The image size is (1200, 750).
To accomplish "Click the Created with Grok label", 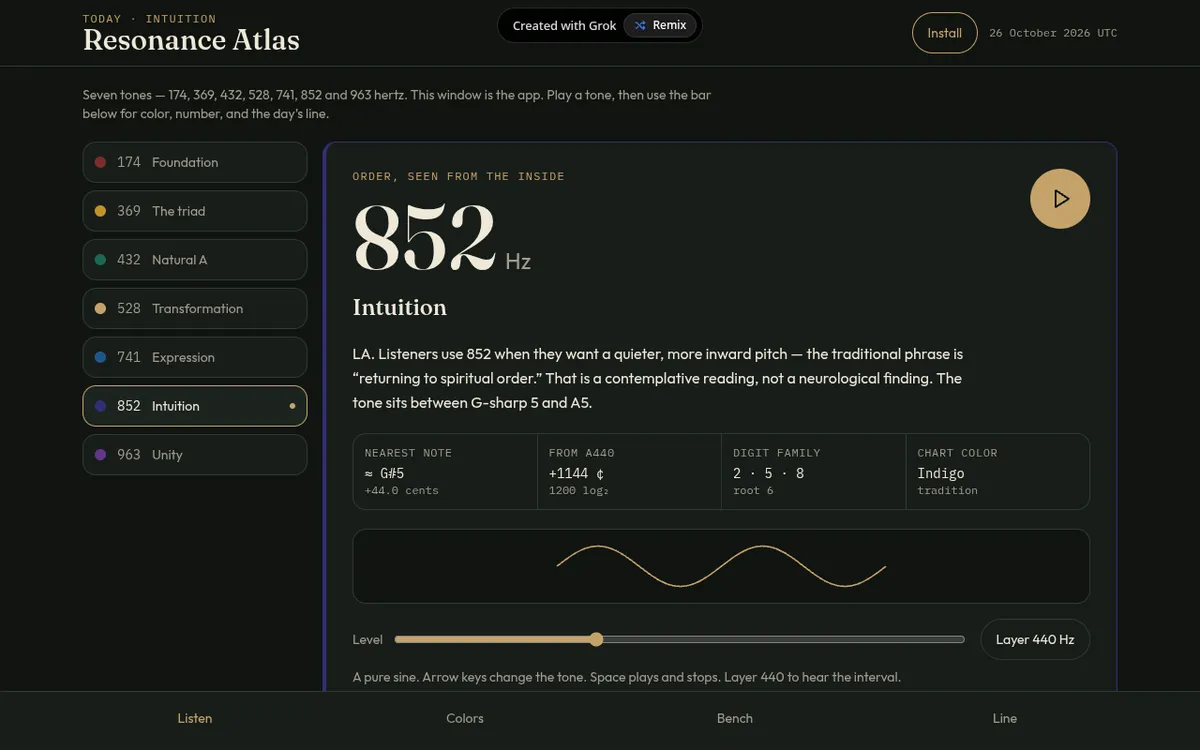I will [x=564, y=26].
